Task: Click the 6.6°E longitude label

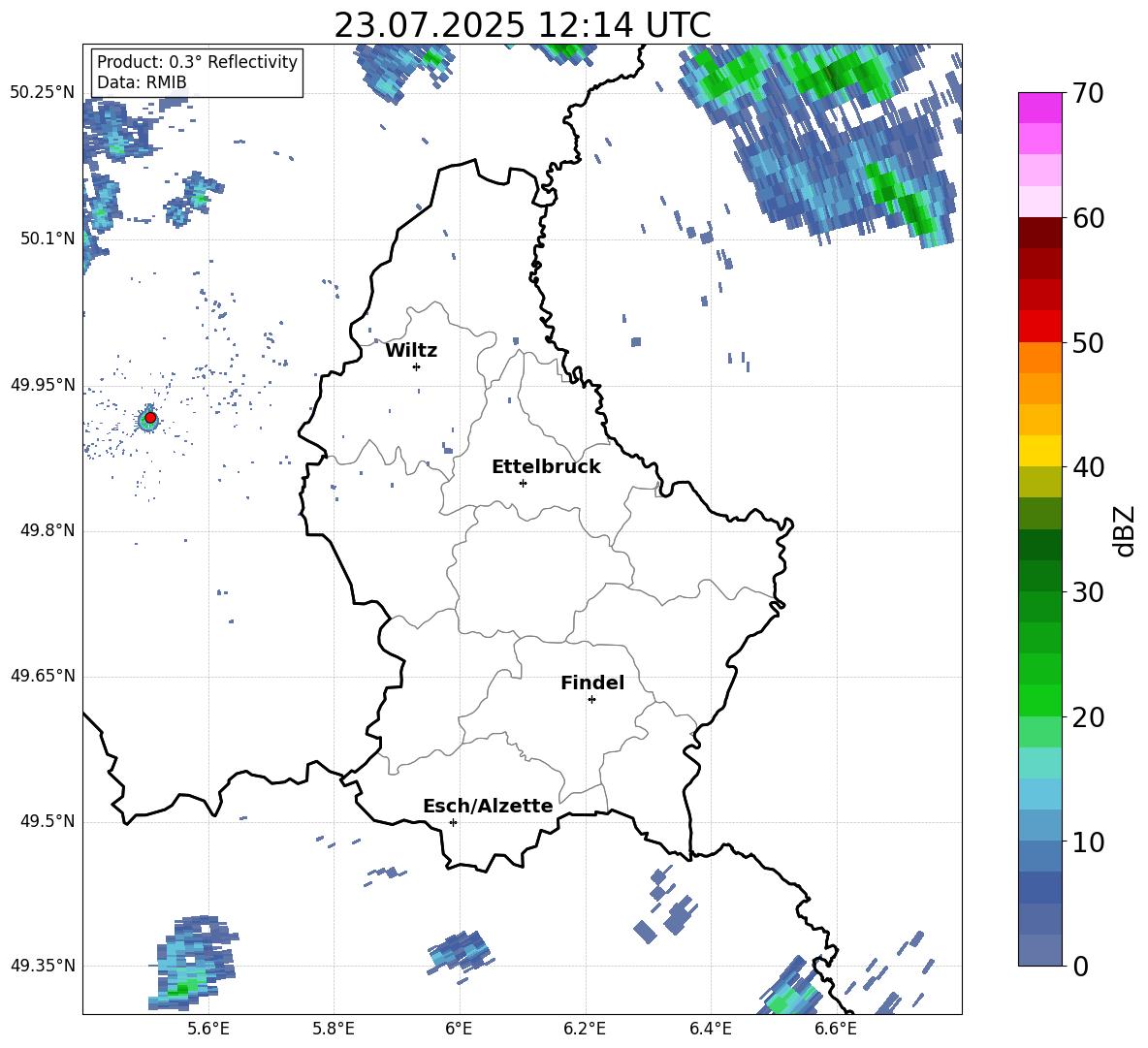Action: [x=836, y=1030]
